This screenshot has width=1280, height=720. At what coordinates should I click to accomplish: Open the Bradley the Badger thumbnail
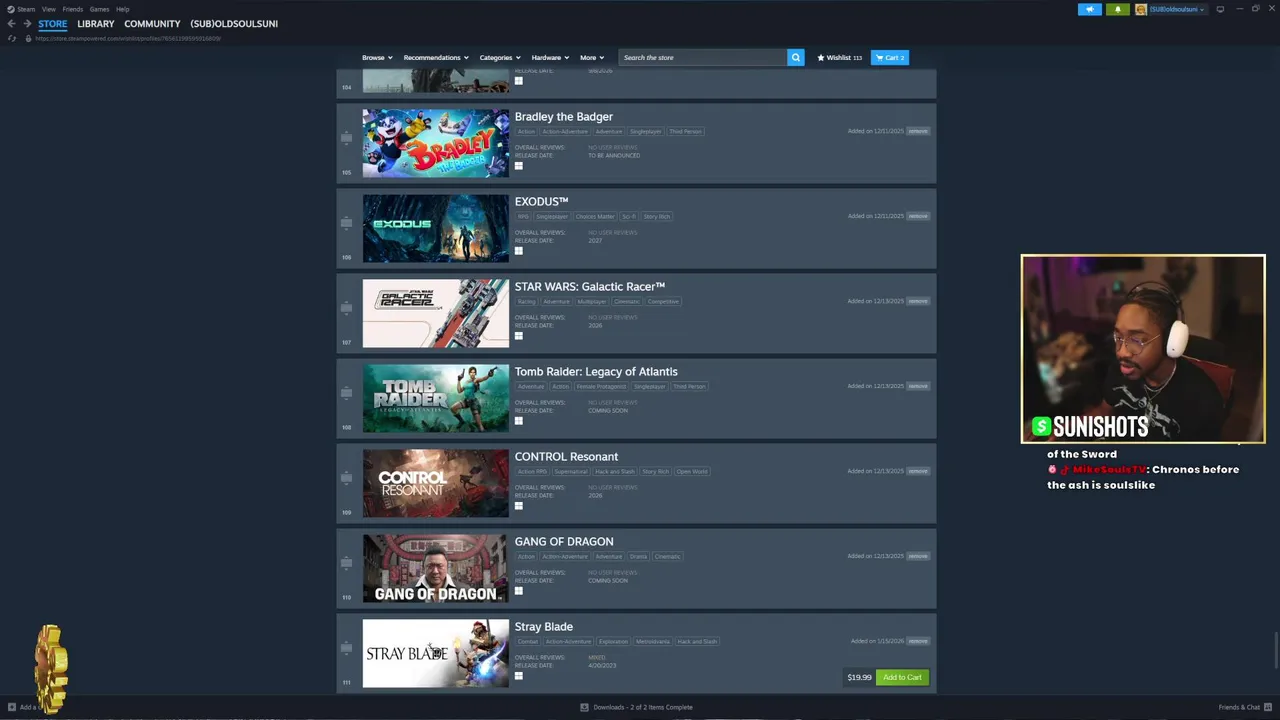pos(435,143)
